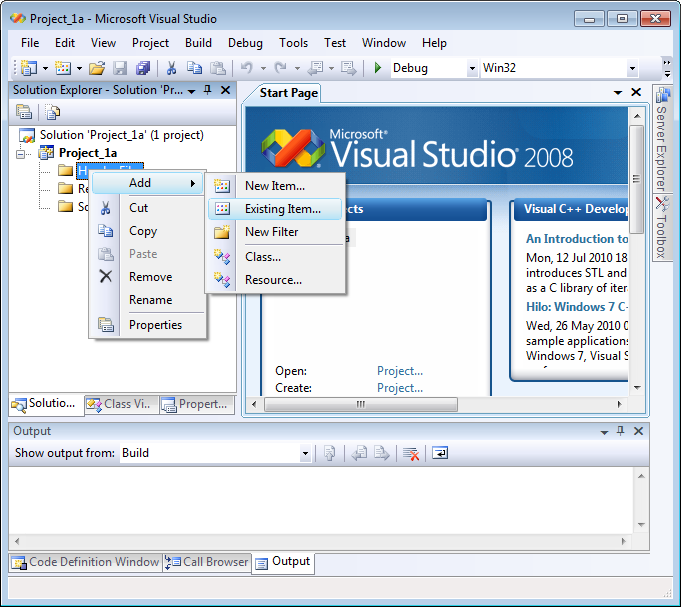Open the Build menu
Viewport: 681px width, 607px height.
pyautogui.click(x=198, y=43)
